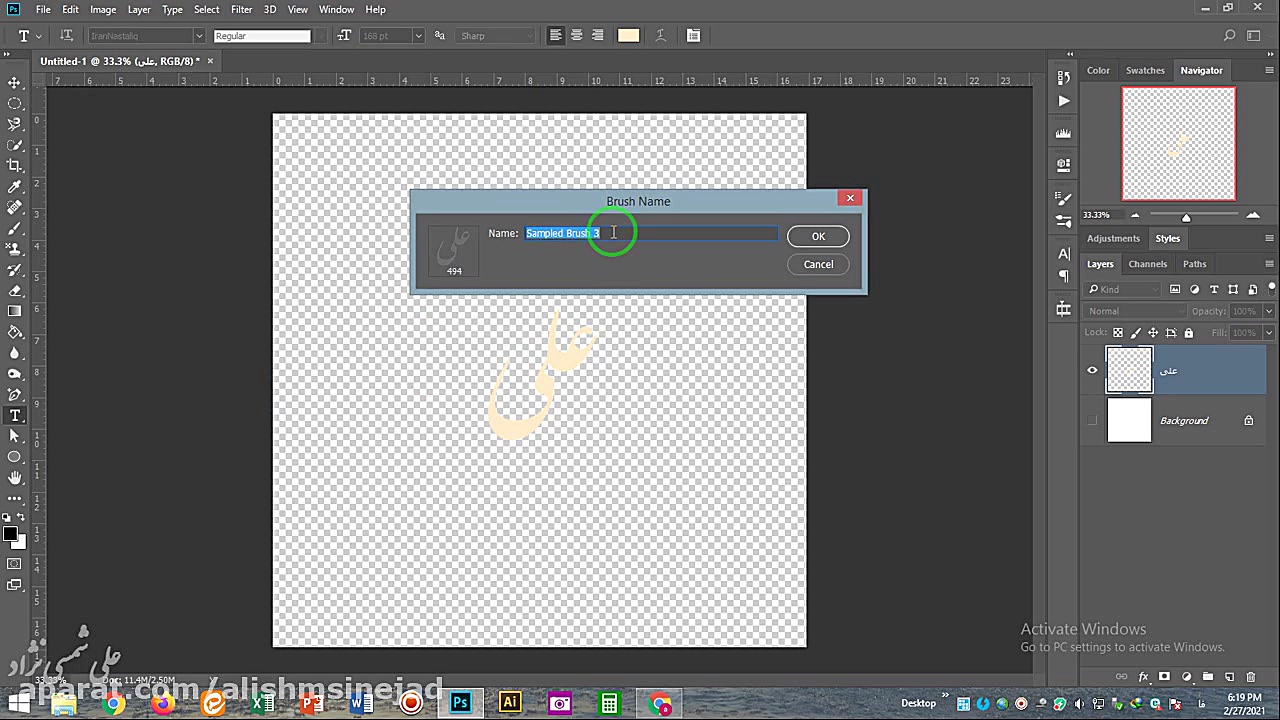Click the Photoshop icon in the taskbar

click(x=460, y=703)
